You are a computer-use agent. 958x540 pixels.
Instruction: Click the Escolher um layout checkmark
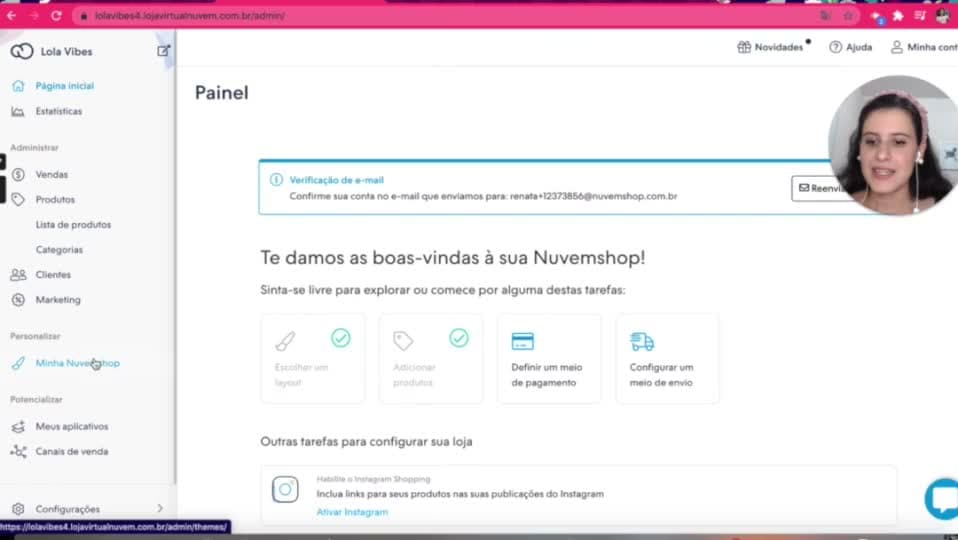[x=340, y=338]
